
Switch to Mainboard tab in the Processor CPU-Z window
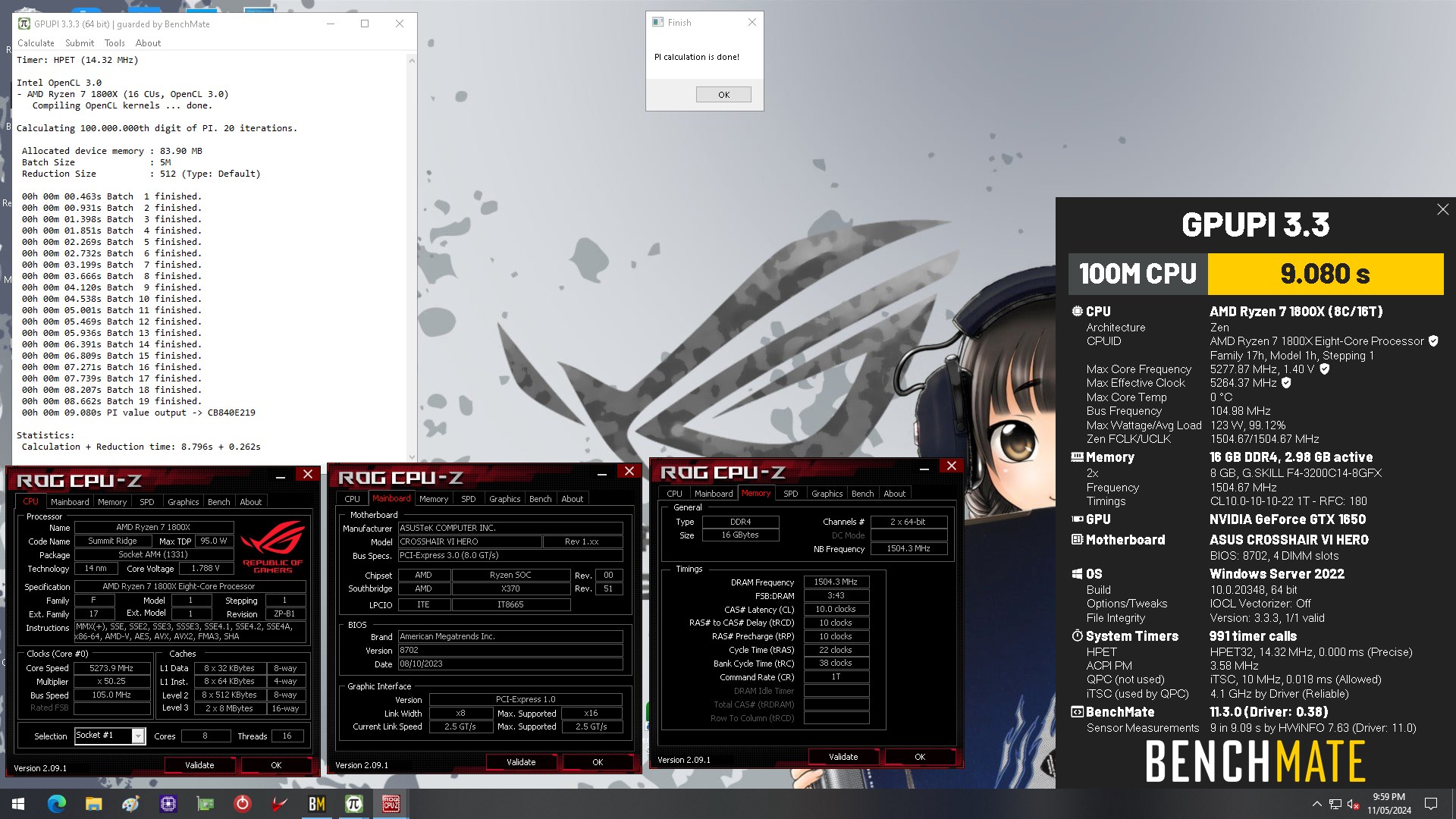[x=70, y=502]
